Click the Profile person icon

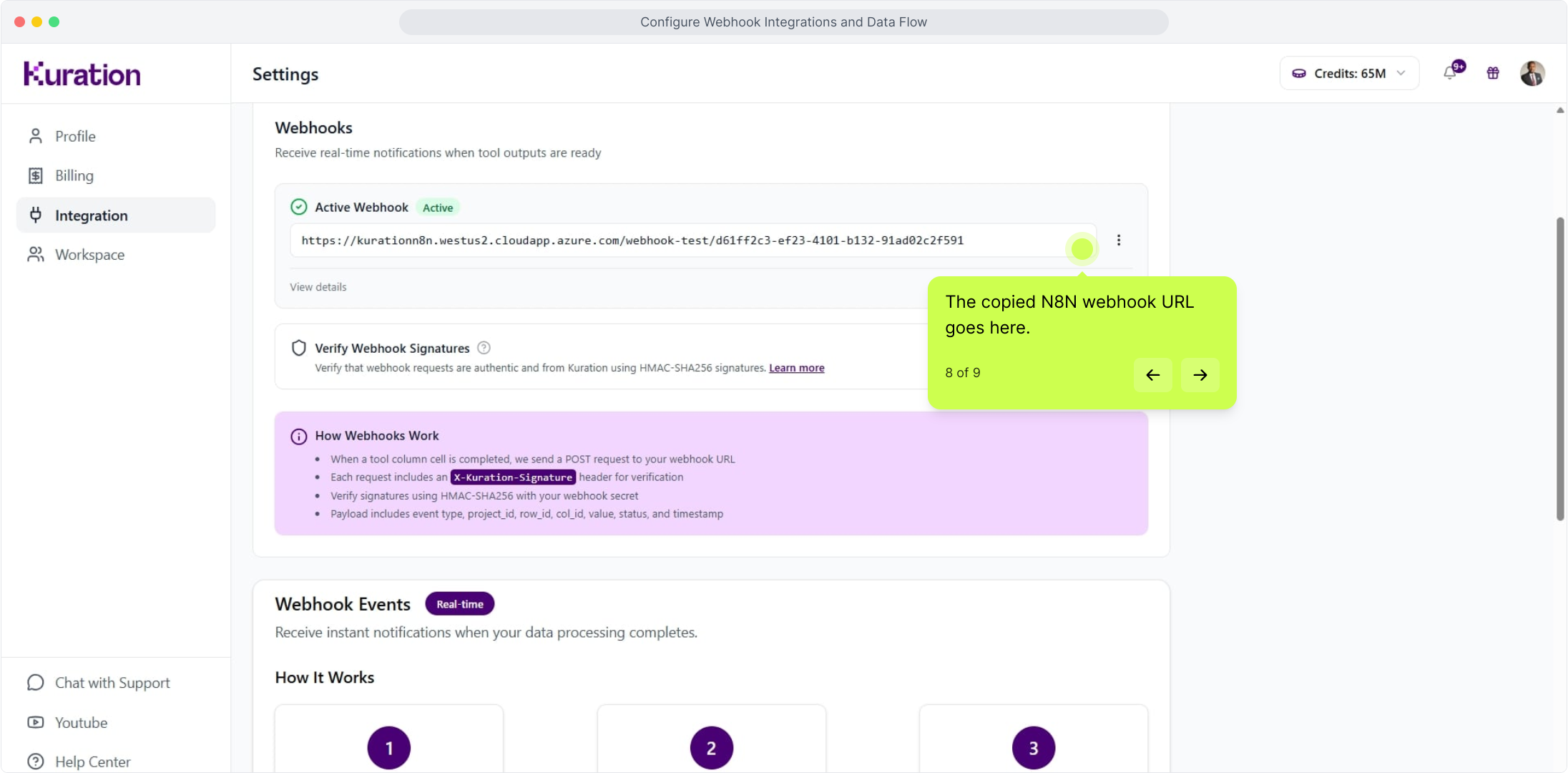(x=35, y=136)
